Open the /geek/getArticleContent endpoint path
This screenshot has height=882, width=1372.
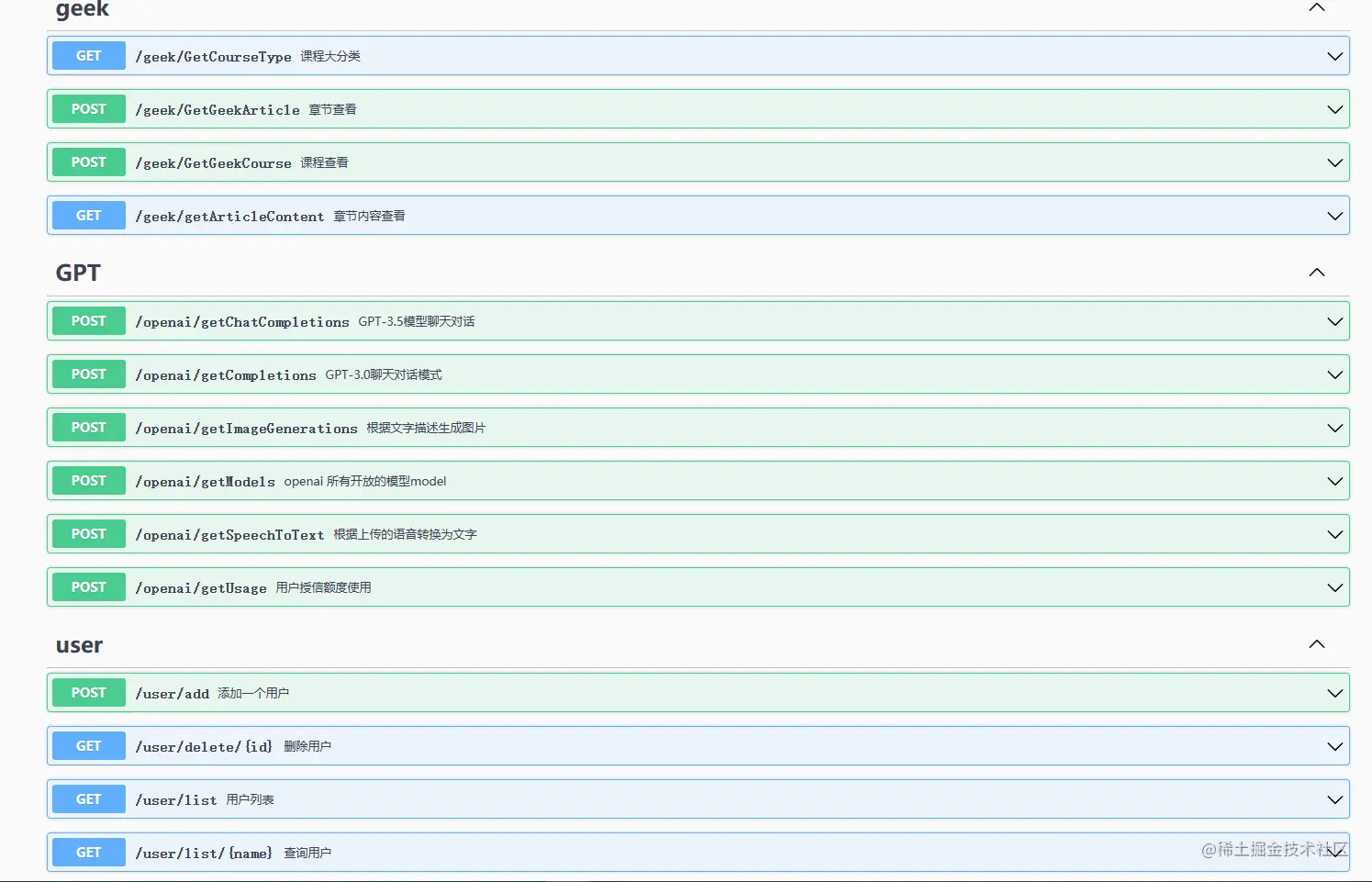(229, 217)
